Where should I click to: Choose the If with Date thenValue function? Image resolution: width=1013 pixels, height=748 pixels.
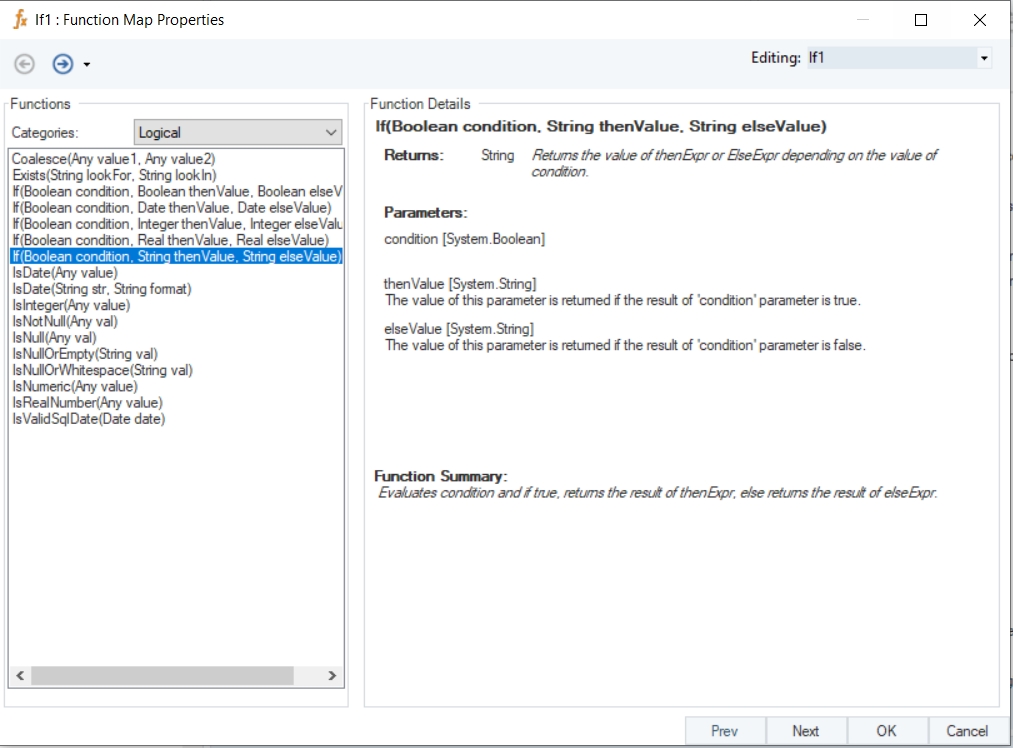(x=172, y=207)
